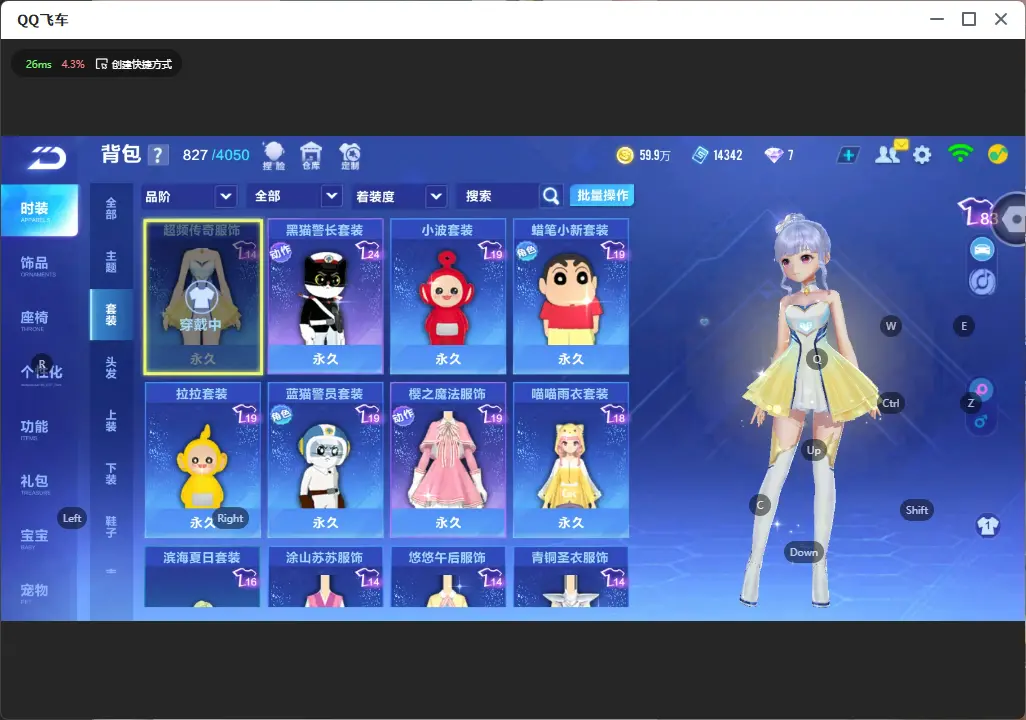The height and width of the screenshot is (720, 1026).
Task: Open the friends icon with mail badge
Action: [889, 153]
